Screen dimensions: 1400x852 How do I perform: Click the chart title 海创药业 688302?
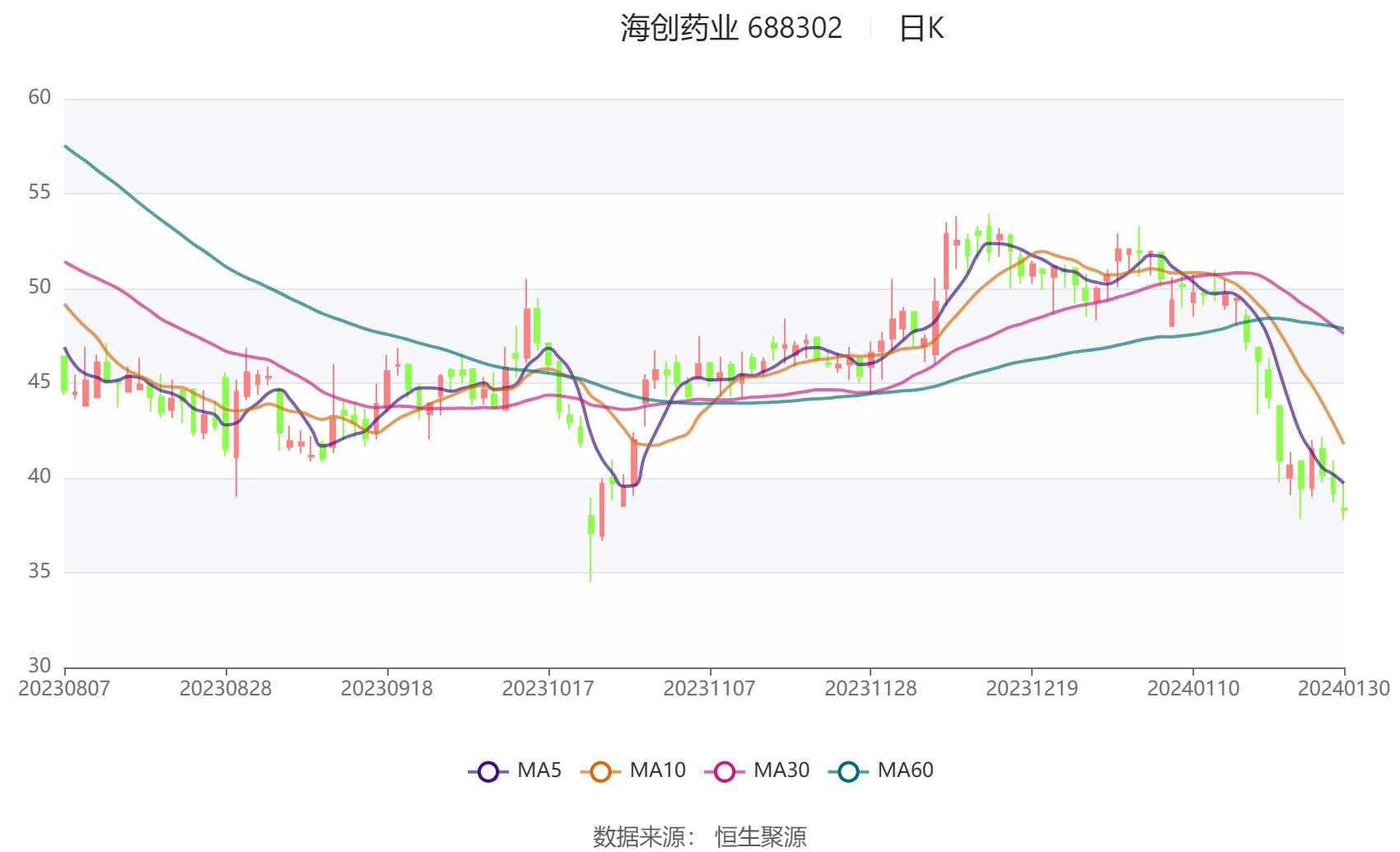click(x=731, y=28)
